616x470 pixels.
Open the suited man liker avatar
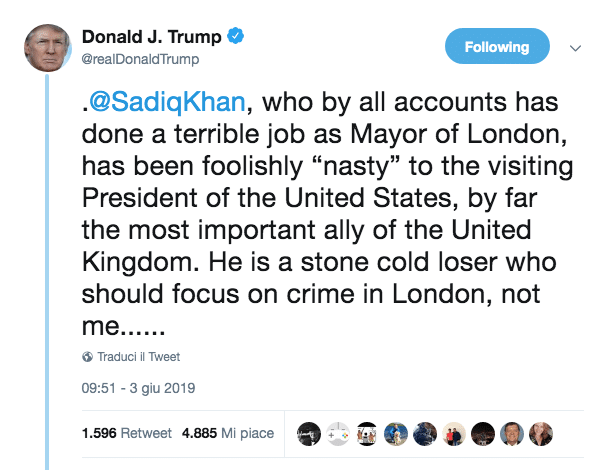[510, 433]
